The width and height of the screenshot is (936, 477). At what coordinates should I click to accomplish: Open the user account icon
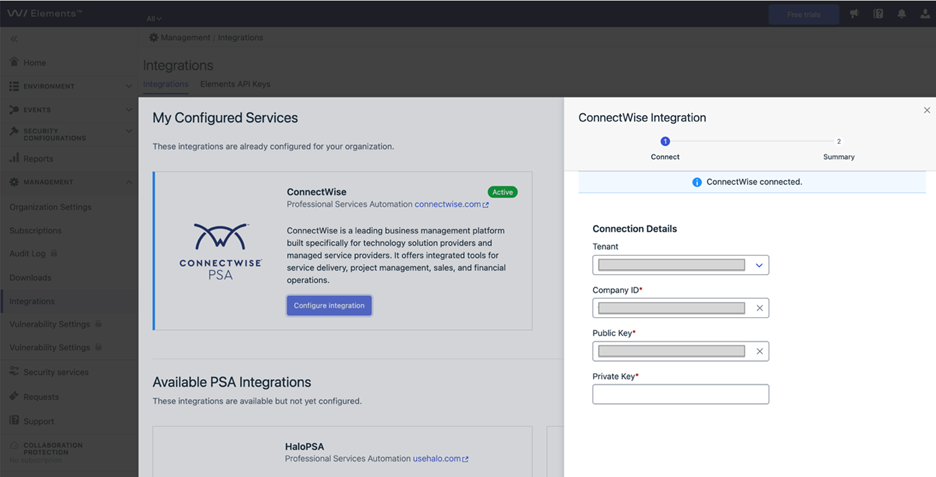click(x=925, y=14)
